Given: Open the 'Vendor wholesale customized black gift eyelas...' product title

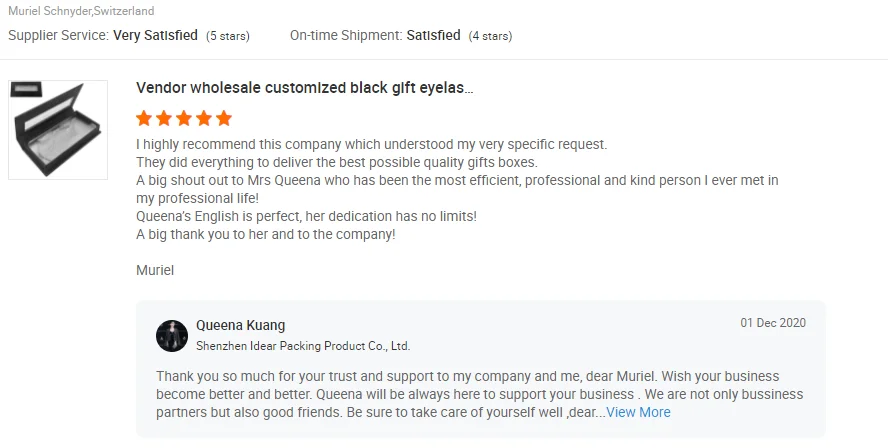Looking at the screenshot, I should (304, 88).
